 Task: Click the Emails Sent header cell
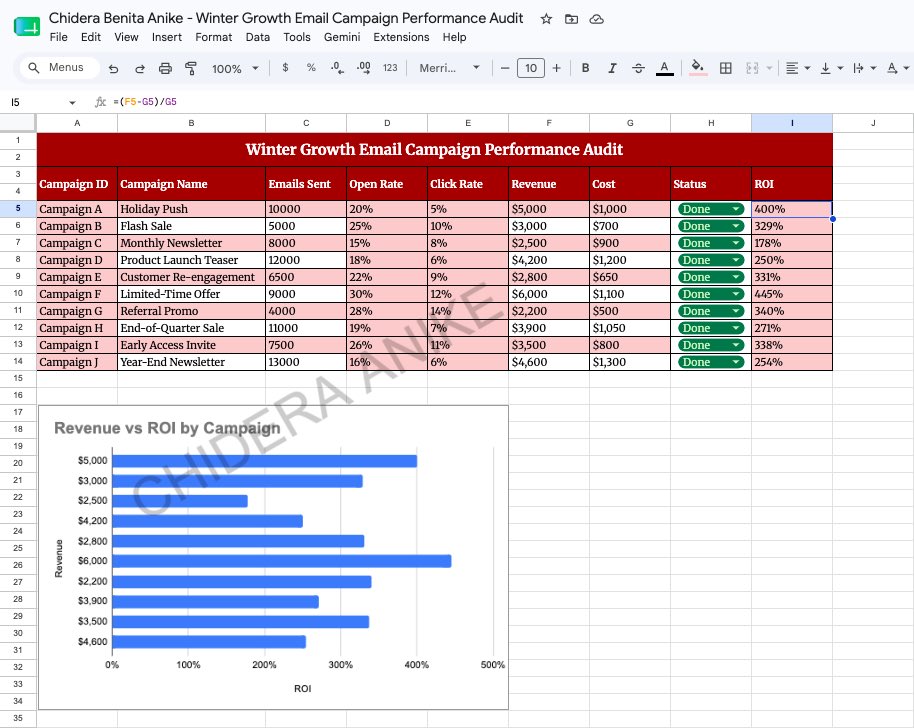point(305,184)
